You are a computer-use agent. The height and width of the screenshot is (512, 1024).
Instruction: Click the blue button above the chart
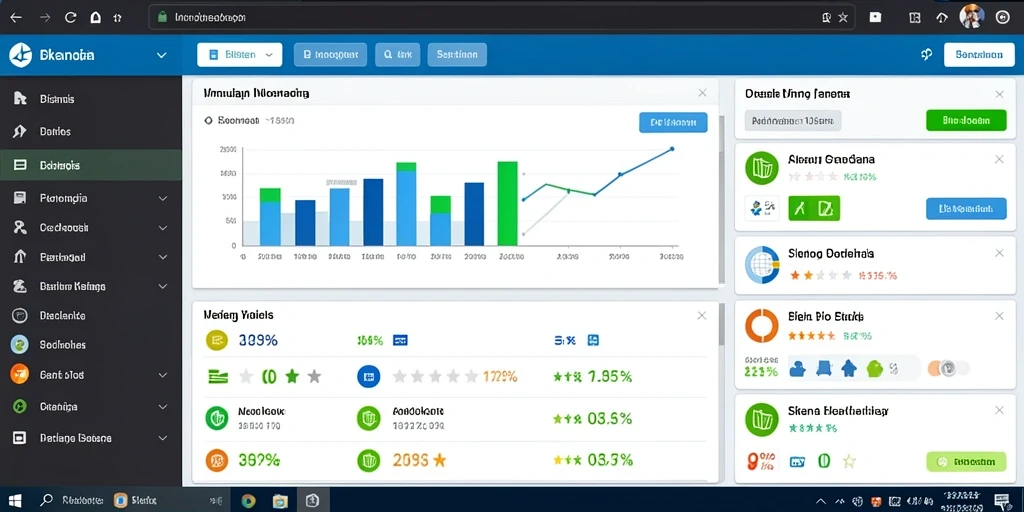673,122
